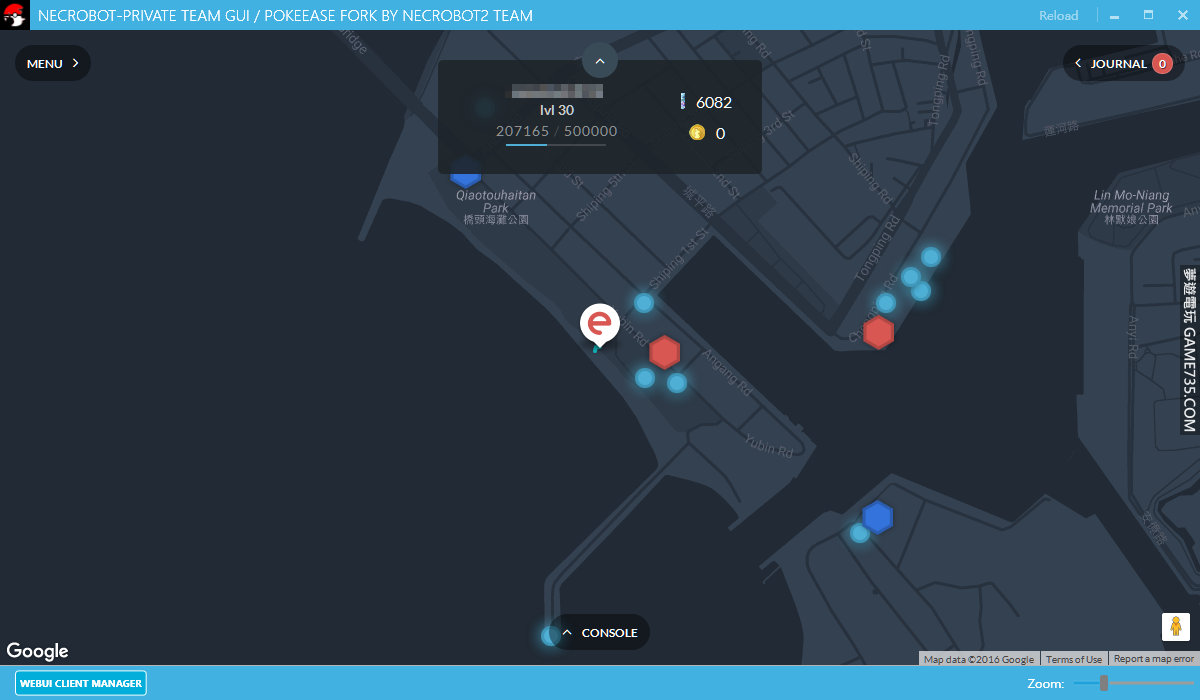Collapse the profile panel with the up chevron
This screenshot has height=700, width=1200.
(x=600, y=61)
